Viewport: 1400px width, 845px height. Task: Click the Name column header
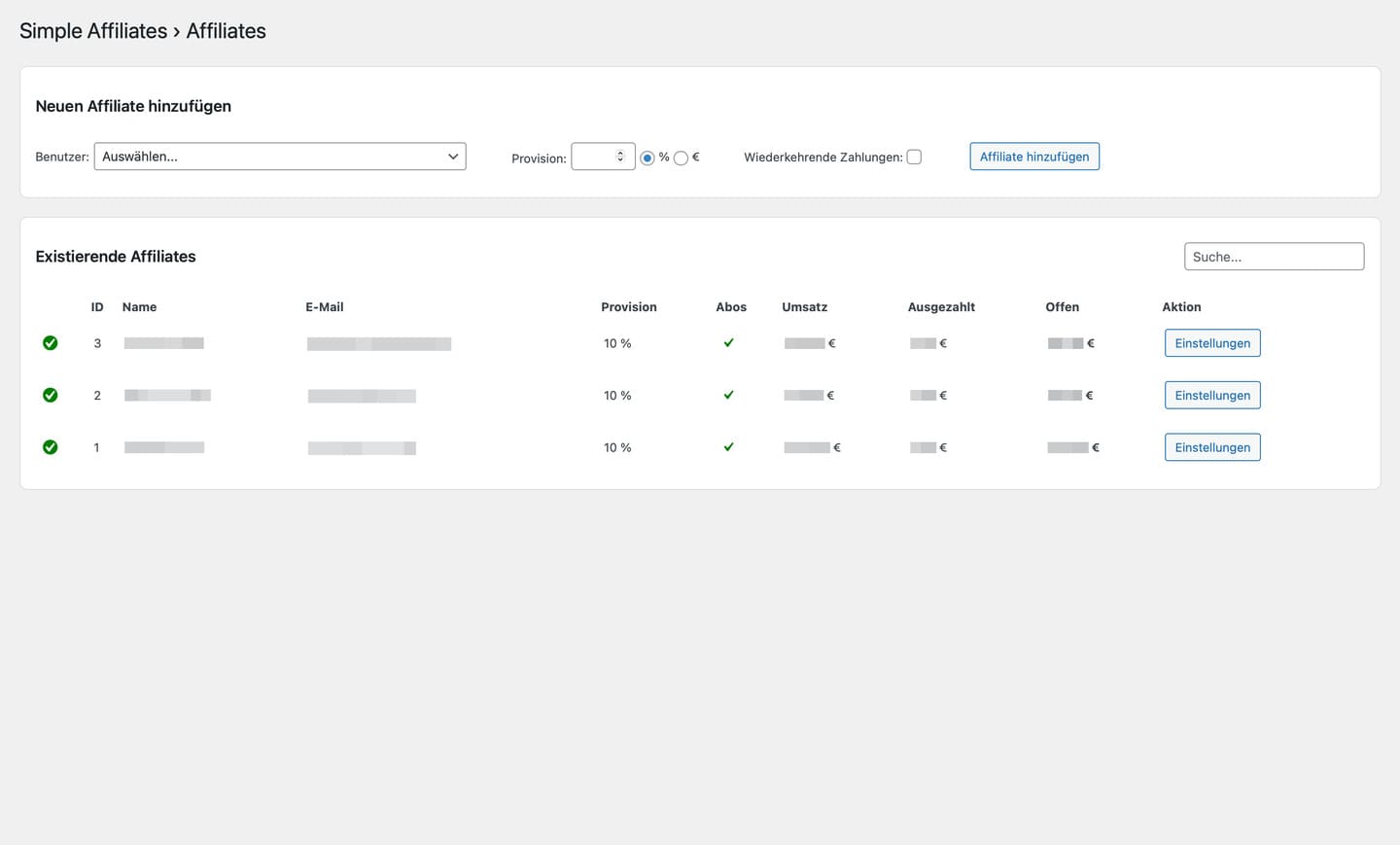tap(139, 307)
